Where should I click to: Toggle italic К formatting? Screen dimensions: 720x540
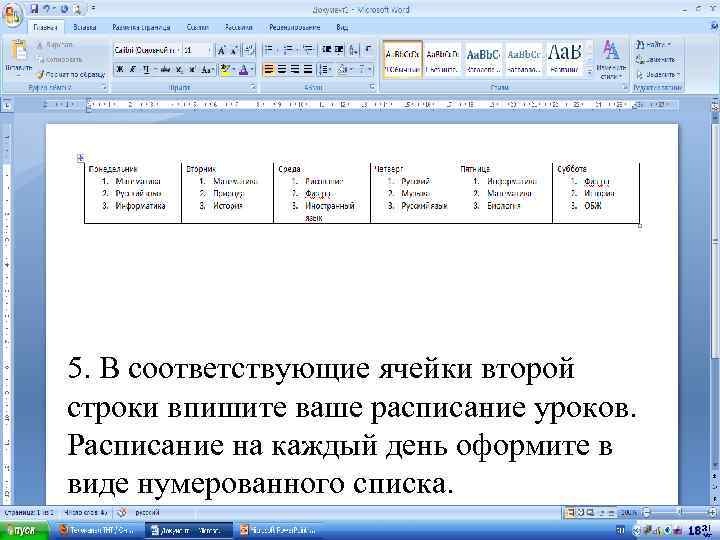click(133, 69)
